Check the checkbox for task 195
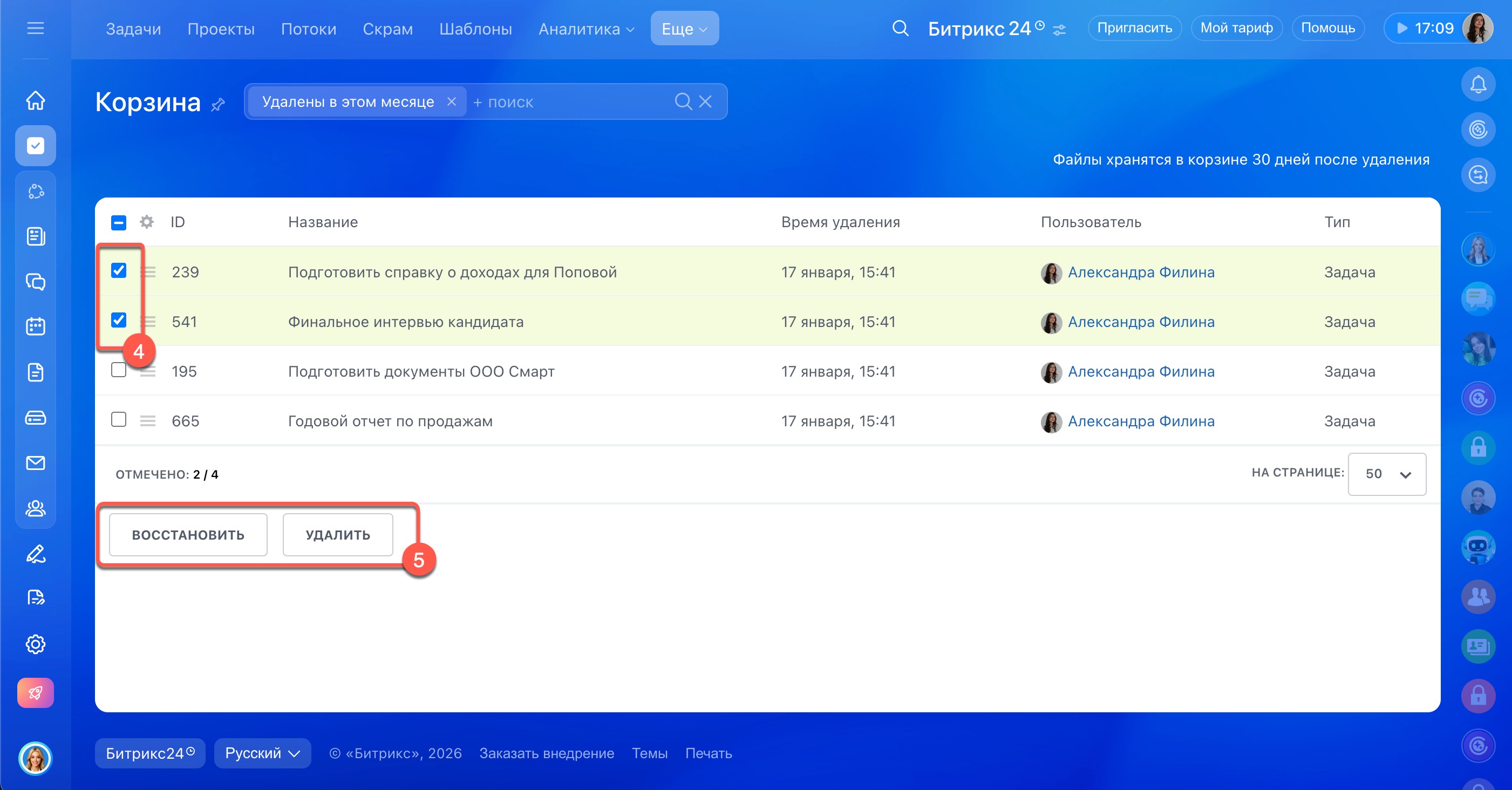The width and height of the screenshot is (1512, 790). click(x=119, y=370)
